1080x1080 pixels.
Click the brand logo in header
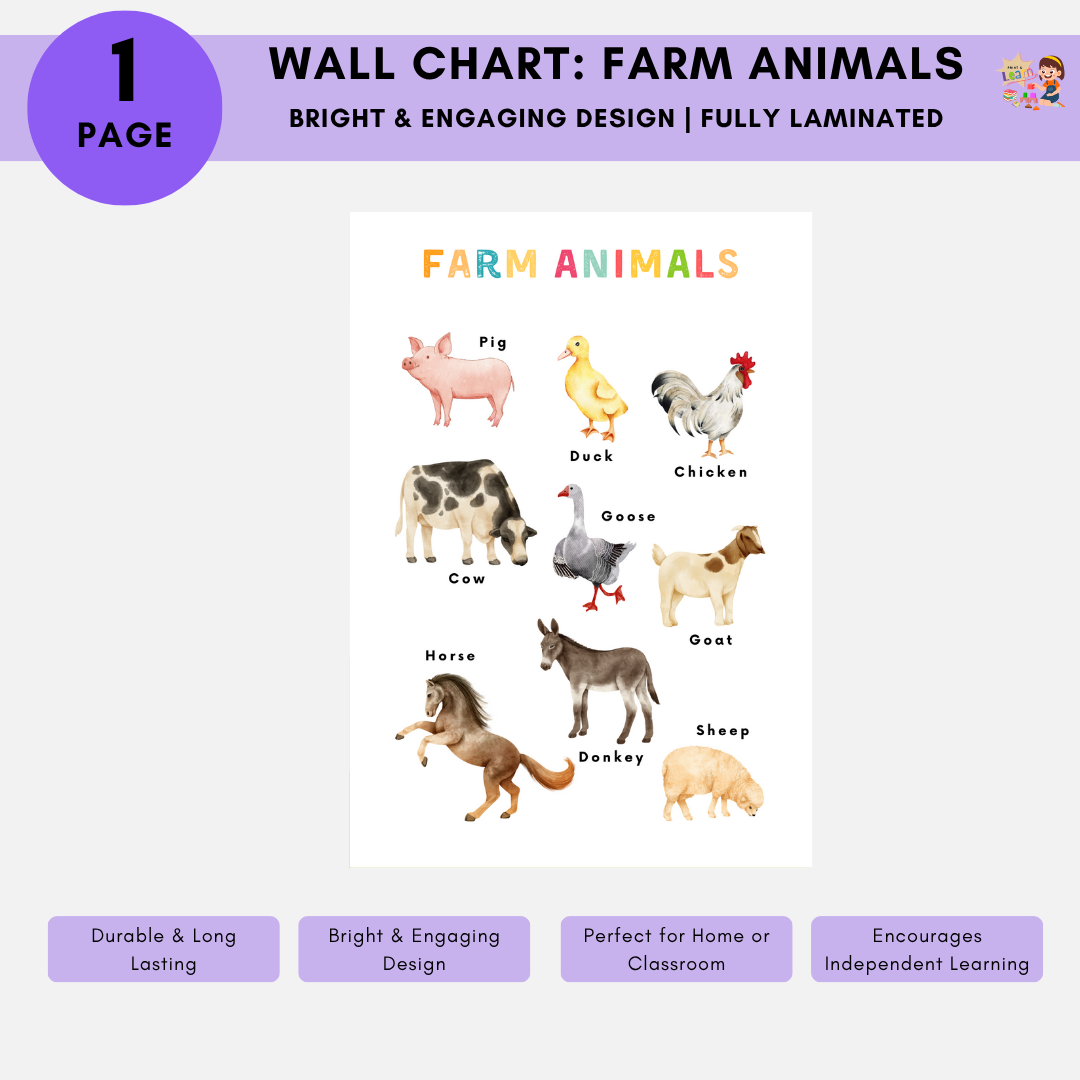click(x=1033, y=82)
